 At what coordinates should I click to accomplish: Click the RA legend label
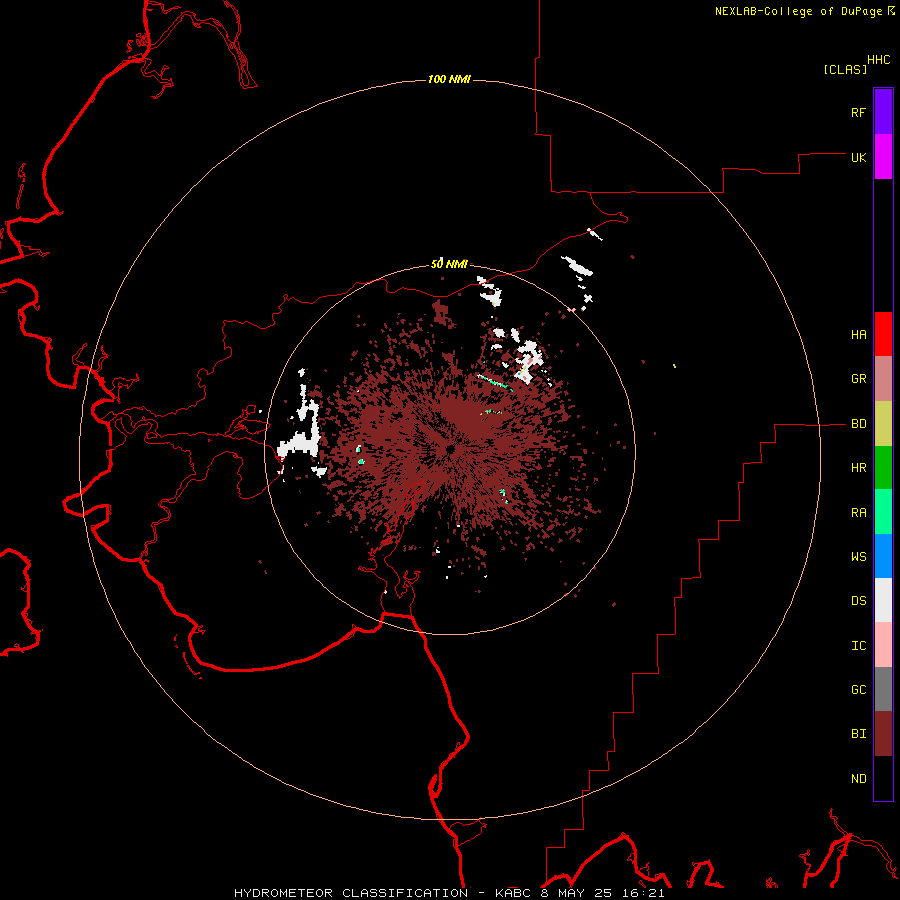[x=859, y=513]
